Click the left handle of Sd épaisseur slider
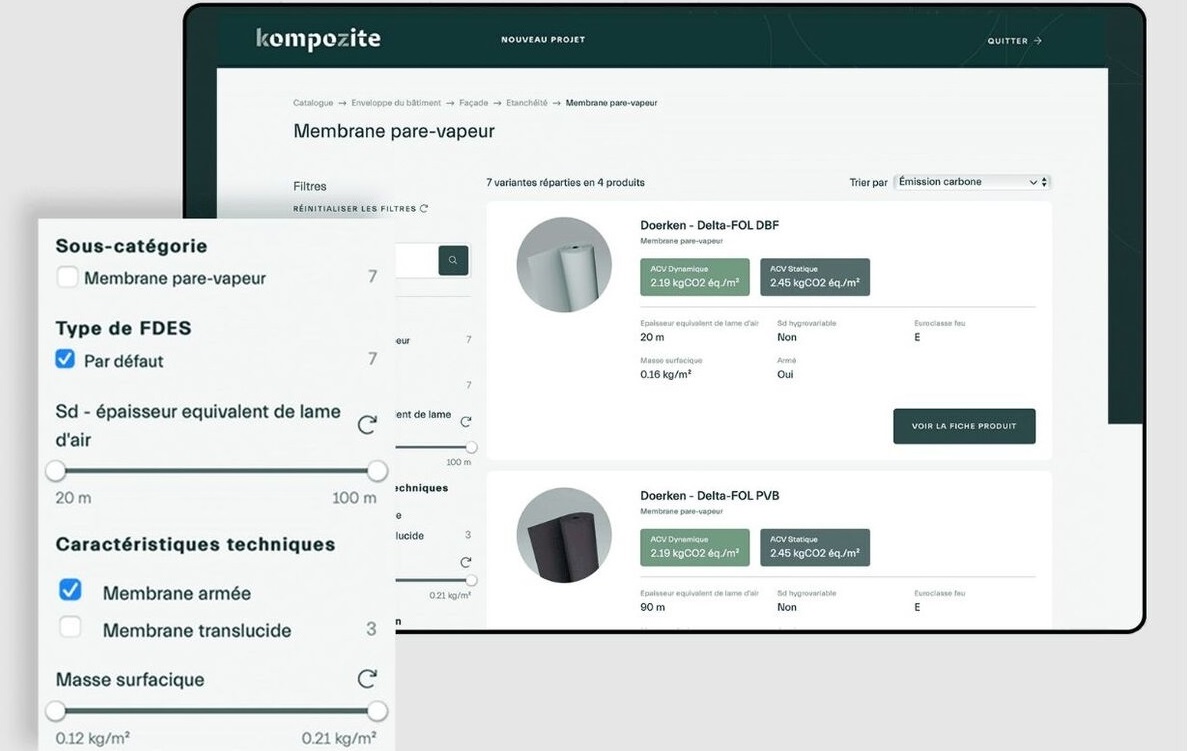Viewport: 1187px width, 751px height. pos(56,471)
